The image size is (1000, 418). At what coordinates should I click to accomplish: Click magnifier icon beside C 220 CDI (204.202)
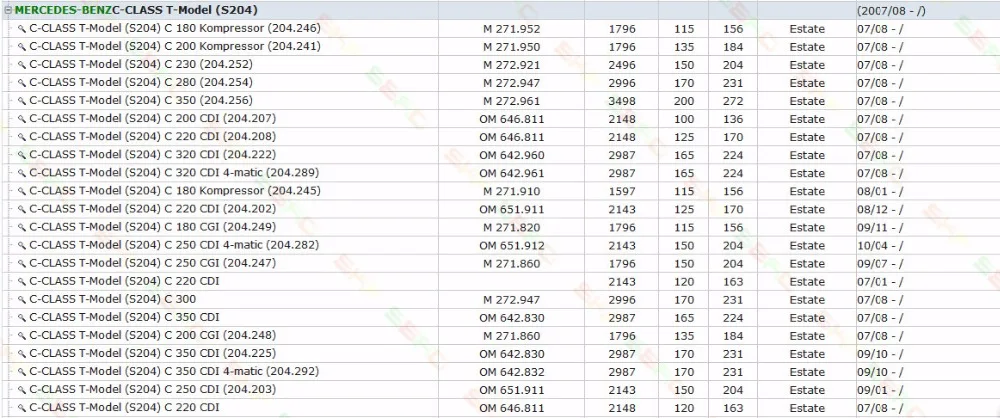click(x=22, y=209)
